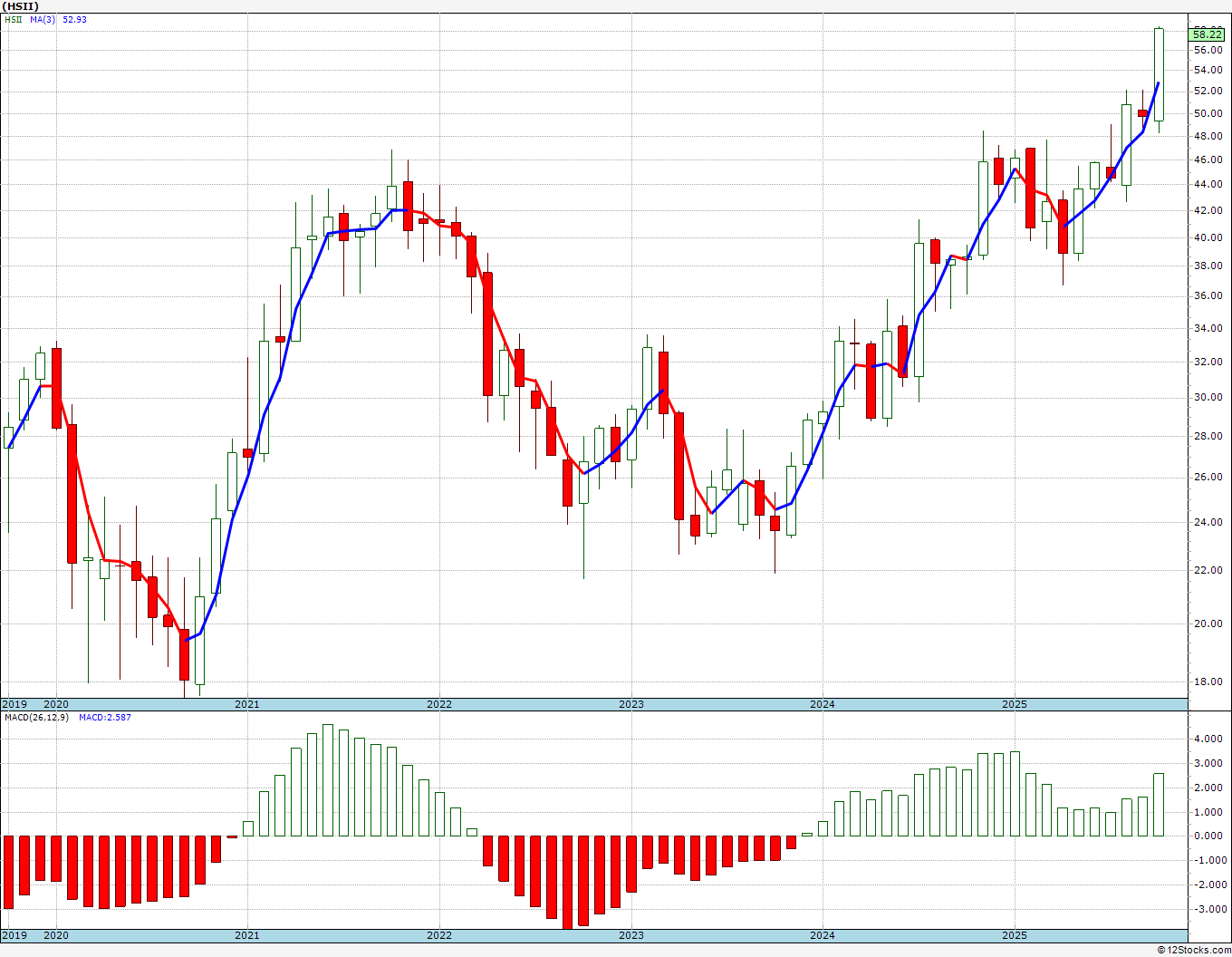
Task: Click the latest tall green candlestick
Action: [1159, 74]
